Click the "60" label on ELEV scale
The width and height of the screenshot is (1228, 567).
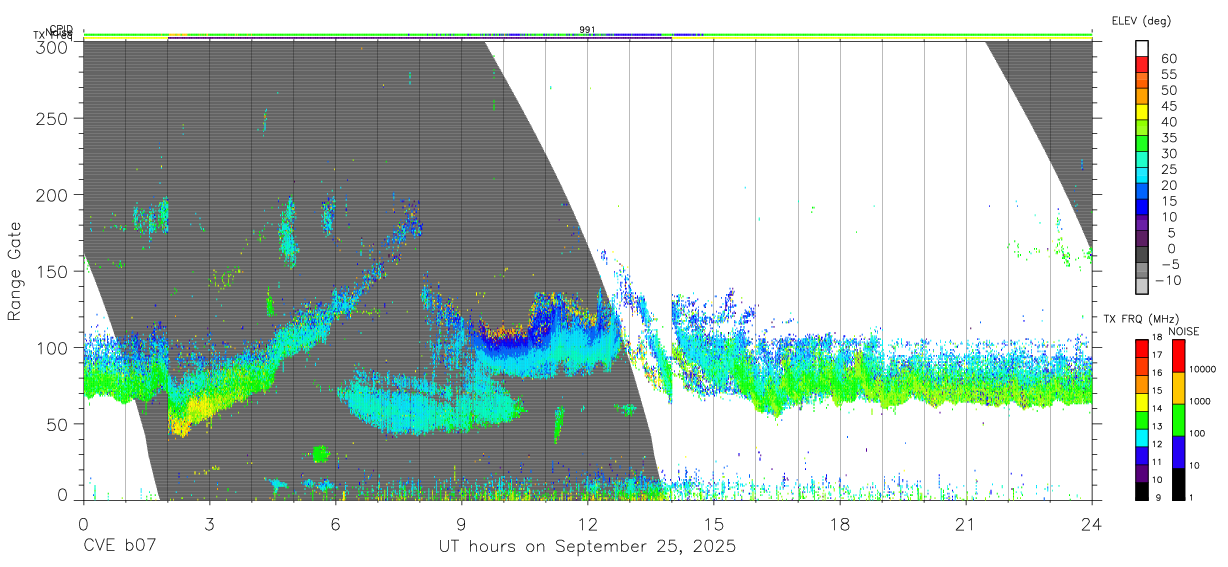click(x=1168, y=59)
